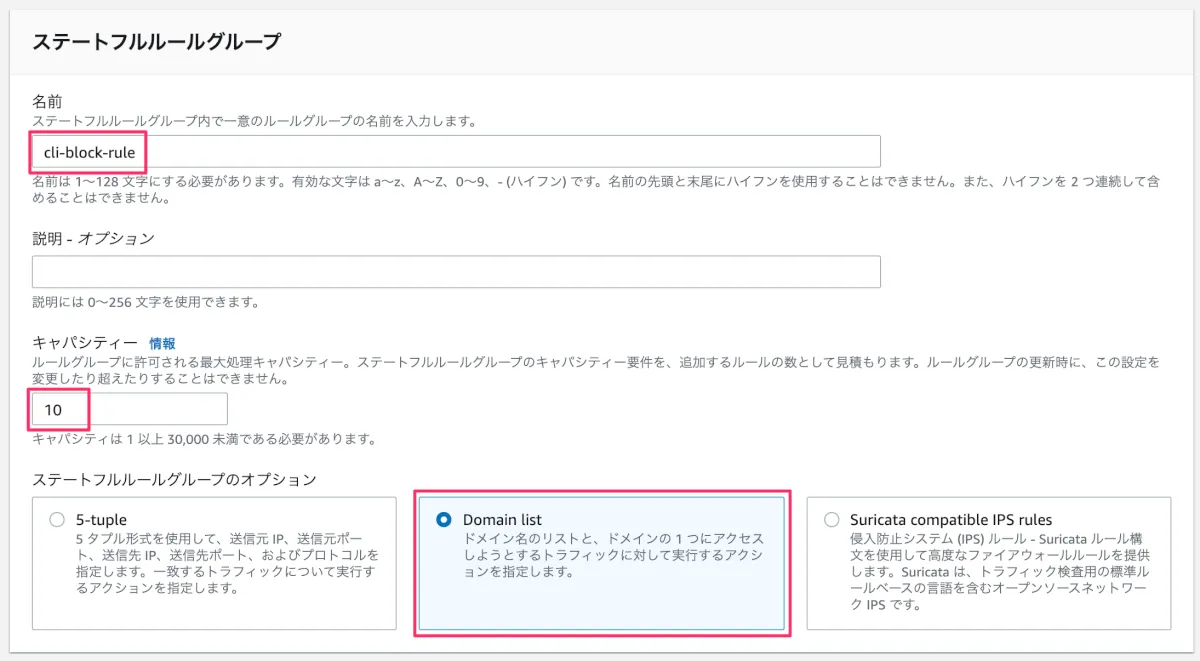Open the 情報 link beside キャパシティー
Screen dimensions: 1200x661
(162, 343)
